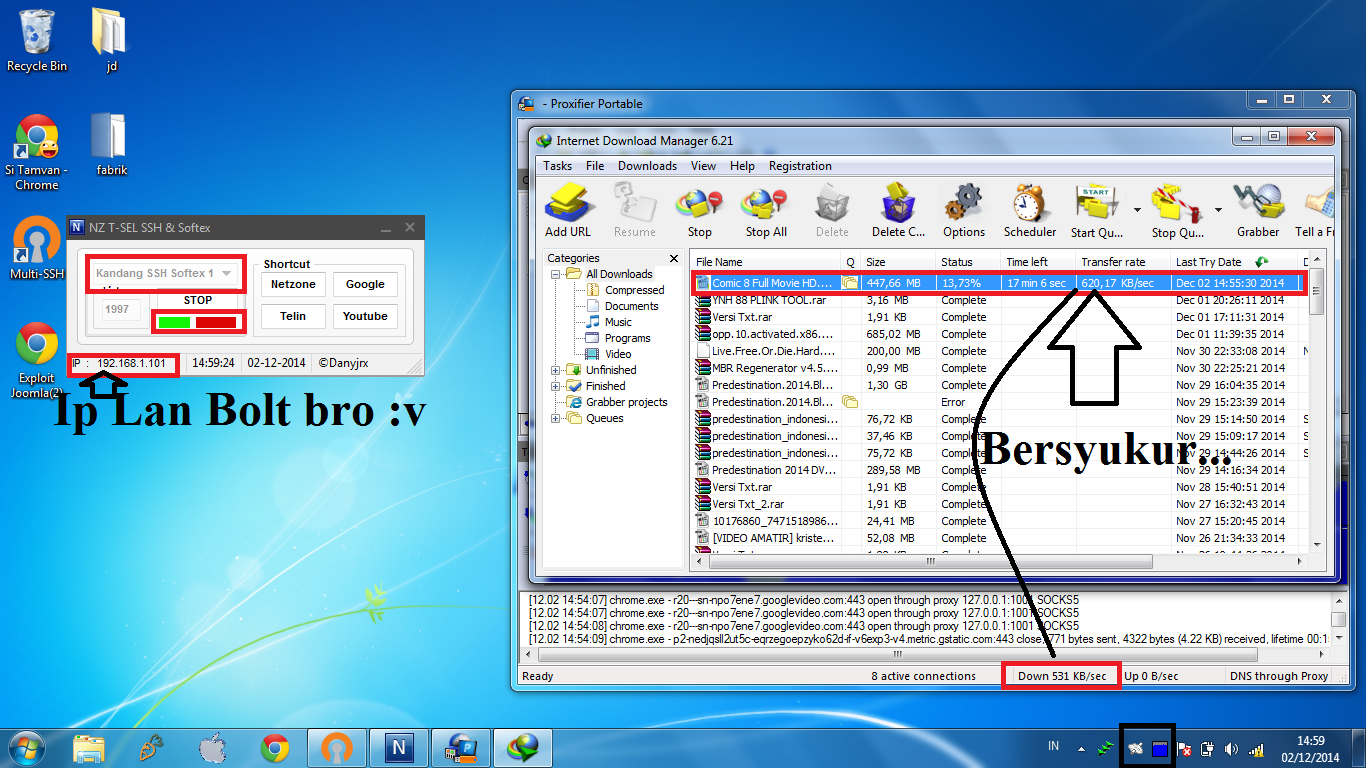This screenshot has width=1366, height=768.
Task: Expand the Queues category node
Action: tap(556, 418)
